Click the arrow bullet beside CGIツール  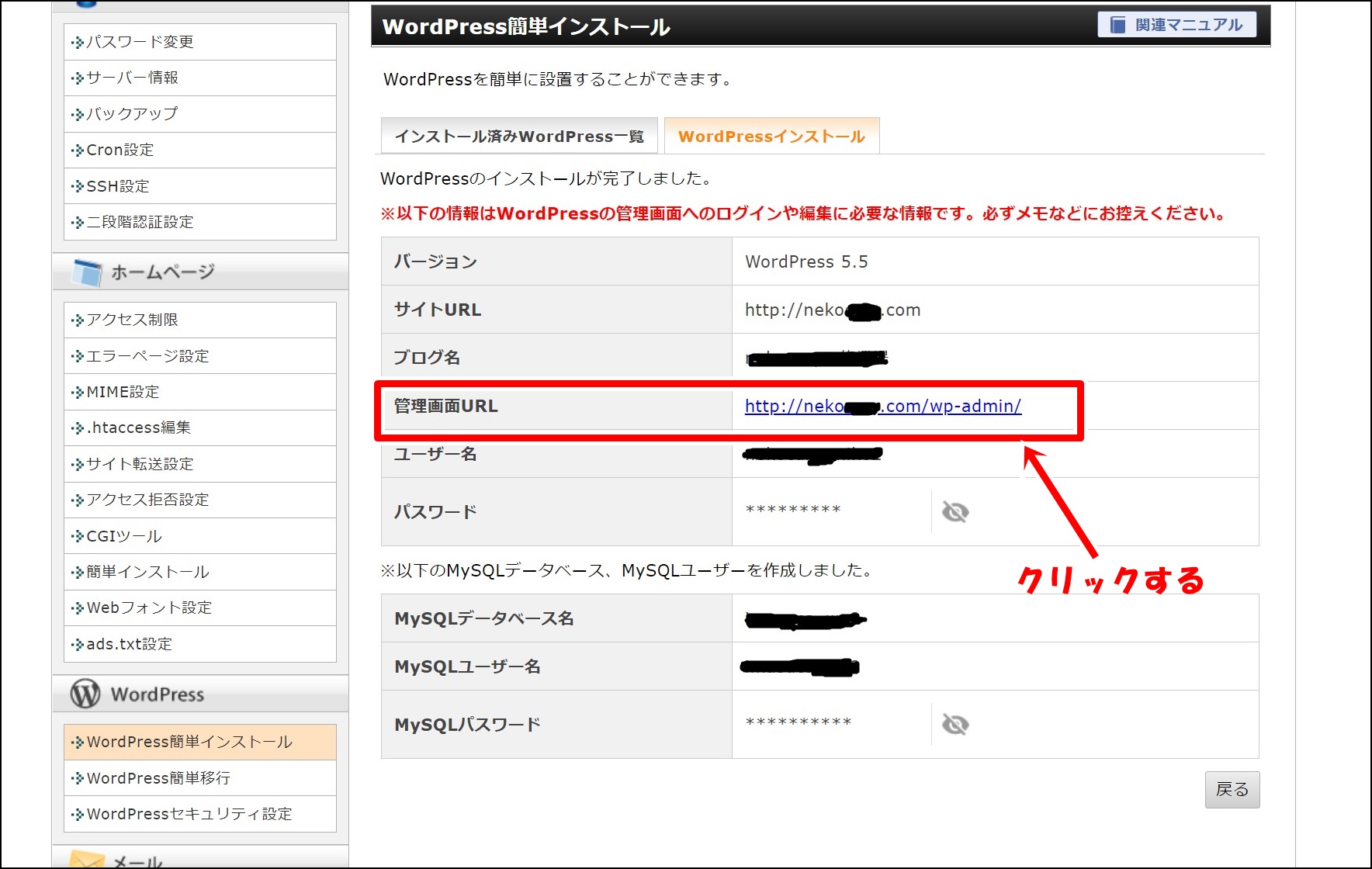[77, 536]
